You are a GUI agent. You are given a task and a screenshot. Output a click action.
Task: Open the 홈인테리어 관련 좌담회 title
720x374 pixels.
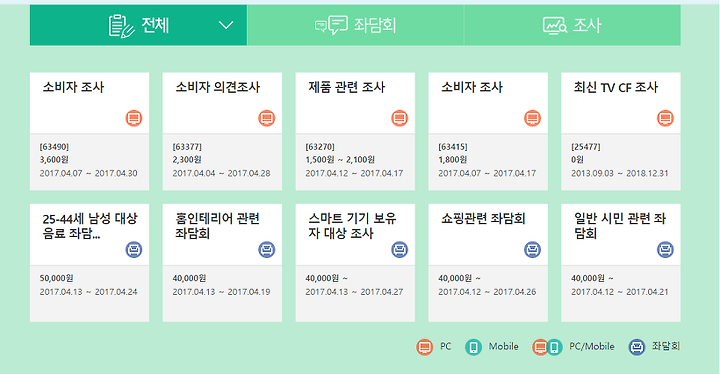[x=218, y=226]
